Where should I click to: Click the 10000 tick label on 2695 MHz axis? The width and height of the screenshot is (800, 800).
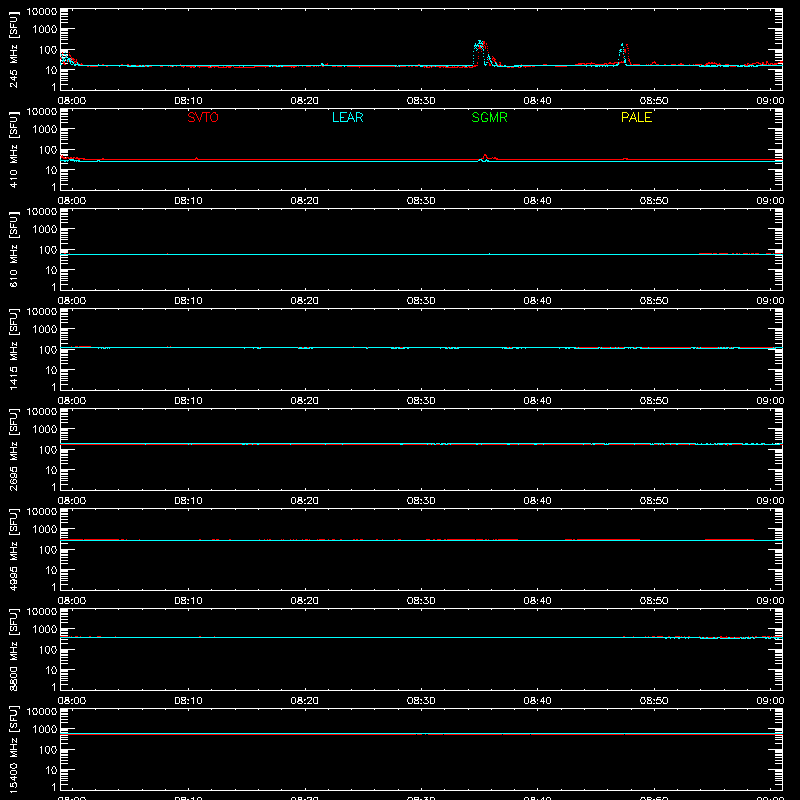click(x=42, y=412)
